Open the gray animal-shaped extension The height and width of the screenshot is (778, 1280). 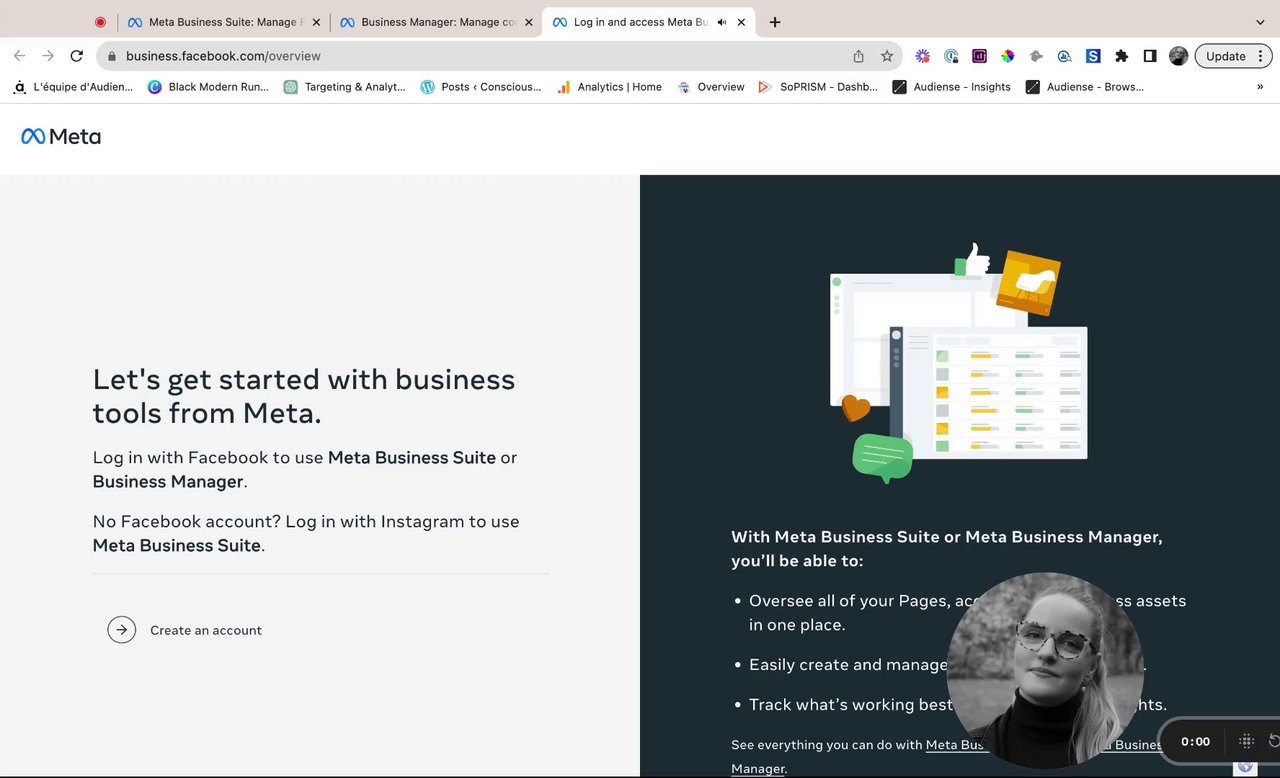[1037, 56]
